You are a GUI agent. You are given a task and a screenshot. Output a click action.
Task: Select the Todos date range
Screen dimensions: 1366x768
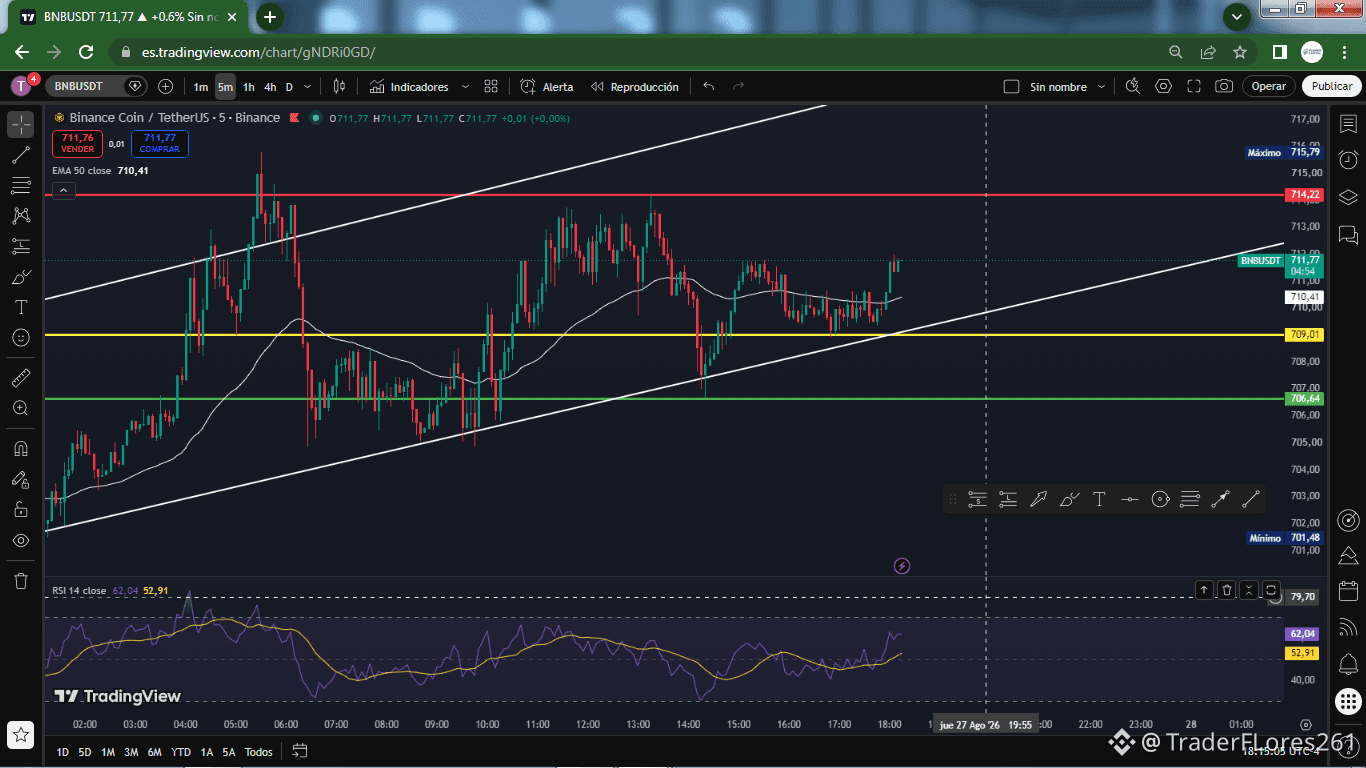click(258, 752)
